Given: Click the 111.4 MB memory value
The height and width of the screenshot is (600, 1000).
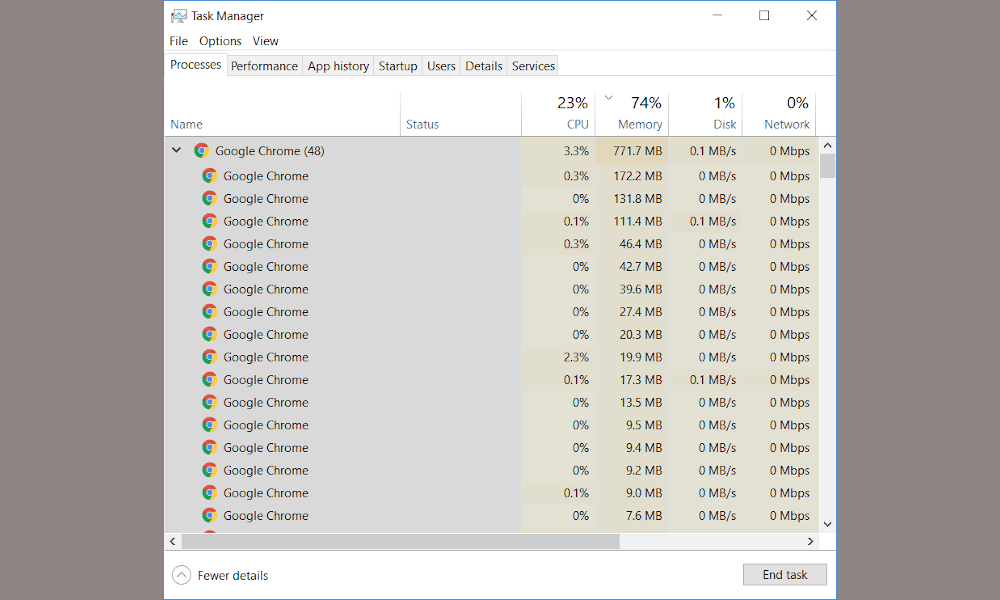Looking at the screenshot, I should tap(638, 221).
